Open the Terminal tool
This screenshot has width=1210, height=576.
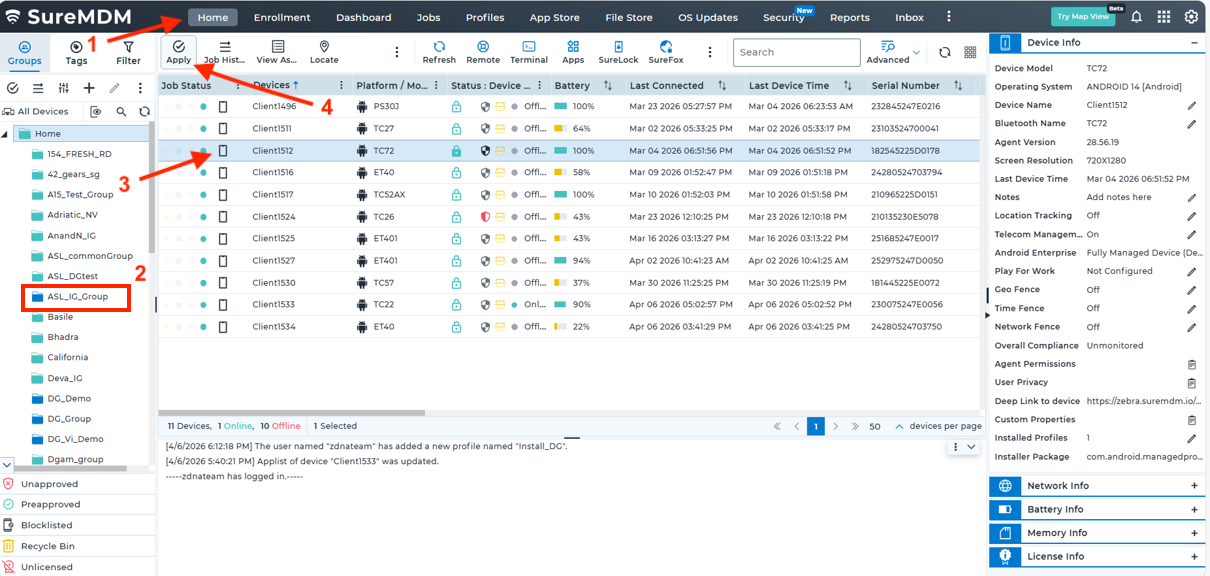pos(529,52)
